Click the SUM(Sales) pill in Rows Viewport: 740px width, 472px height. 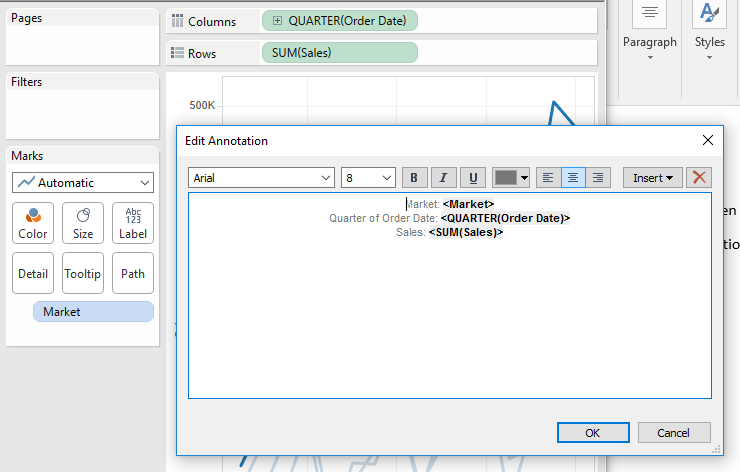[340, 53]
